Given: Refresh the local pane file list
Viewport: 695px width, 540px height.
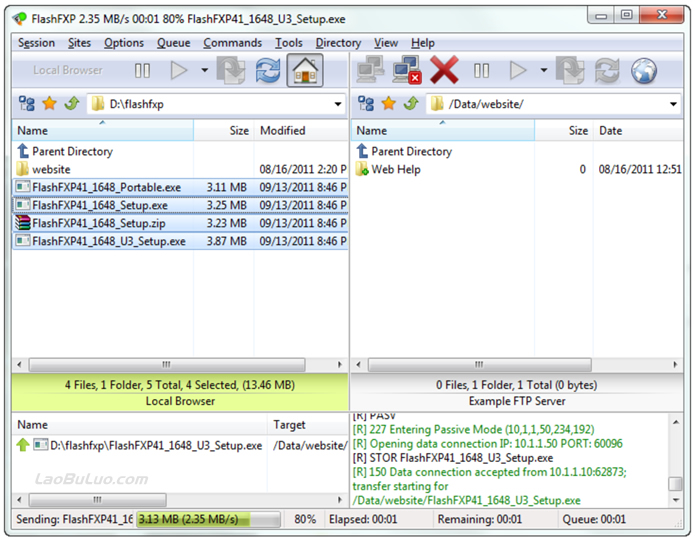Looking at the screenshot, I should pyautogui.click(x=268, y=70).
